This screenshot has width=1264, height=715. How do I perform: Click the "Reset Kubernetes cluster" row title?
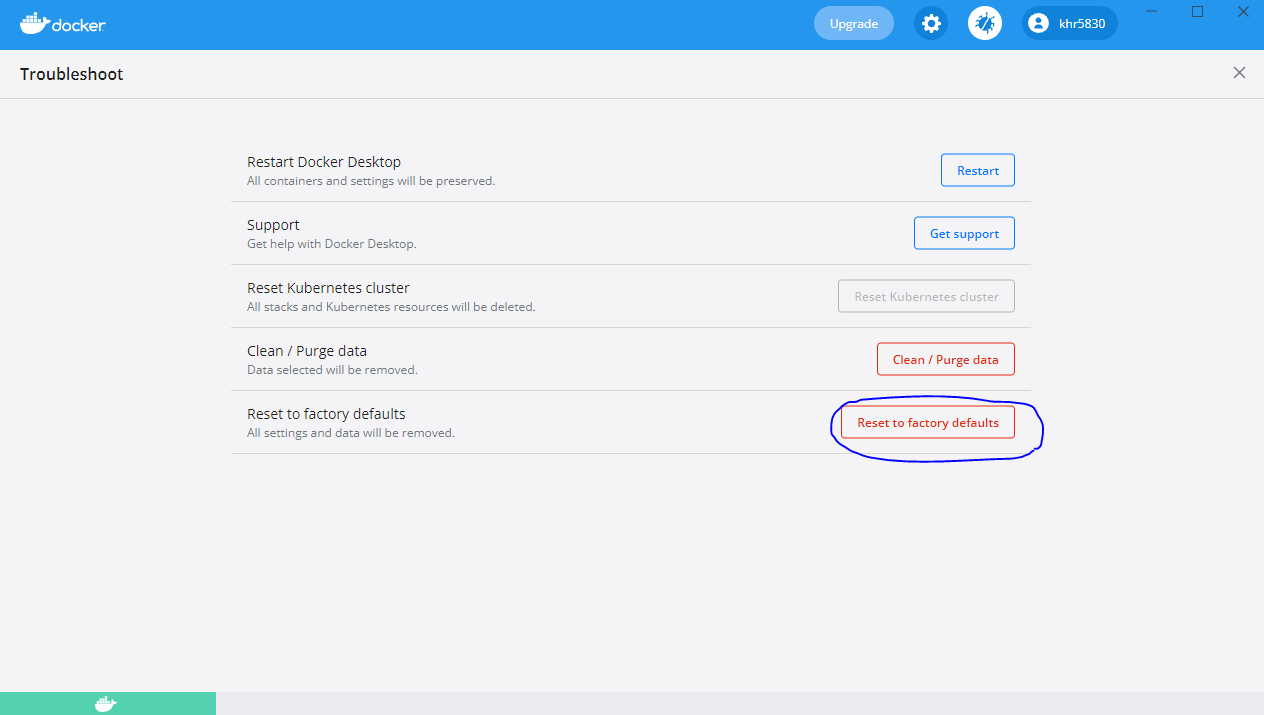(328, 288)
